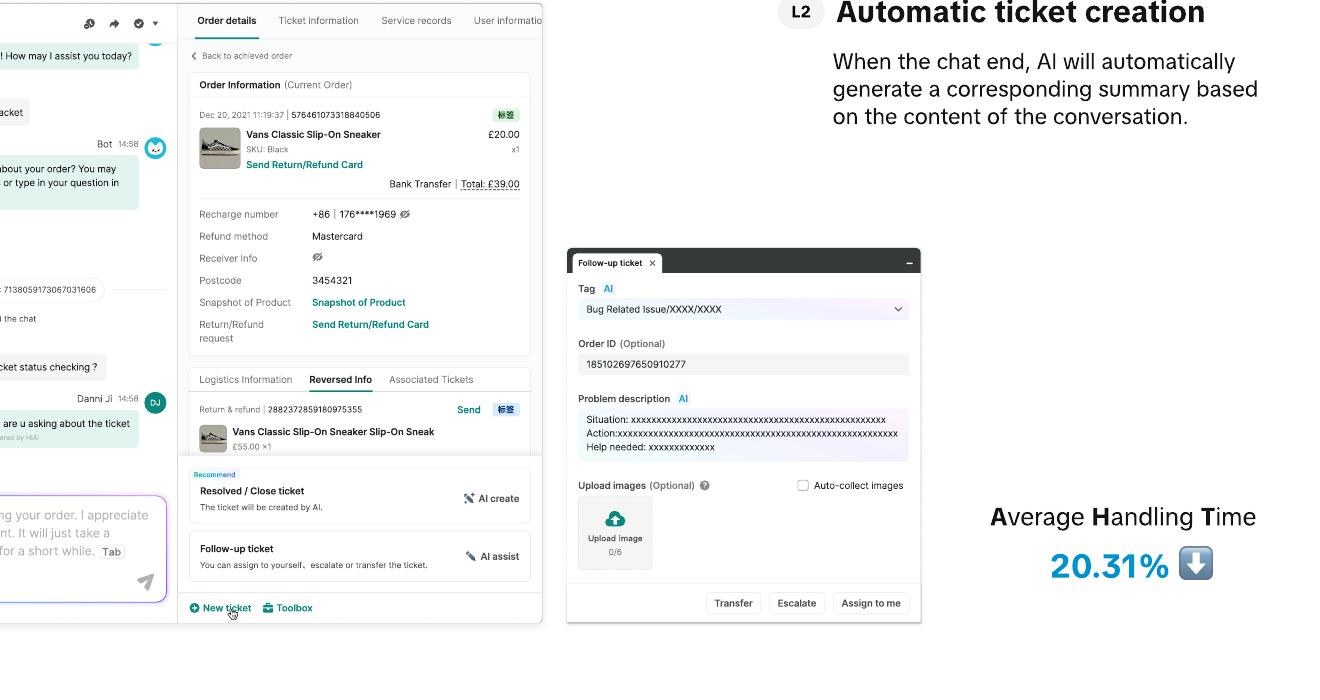Viewport: 1320px width, 700px height.
Task: Click the Transfer button
Action: pos(733,603)
